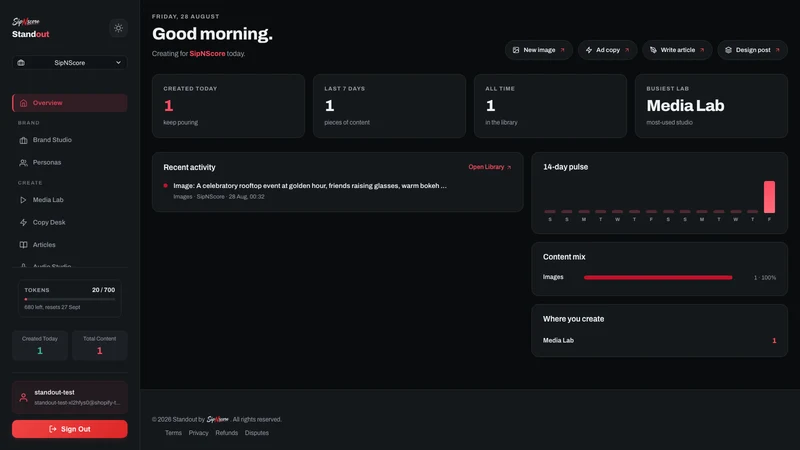Open the All Time stat card
The height and width of the screenshot is (450, 800).
(550, 106)
